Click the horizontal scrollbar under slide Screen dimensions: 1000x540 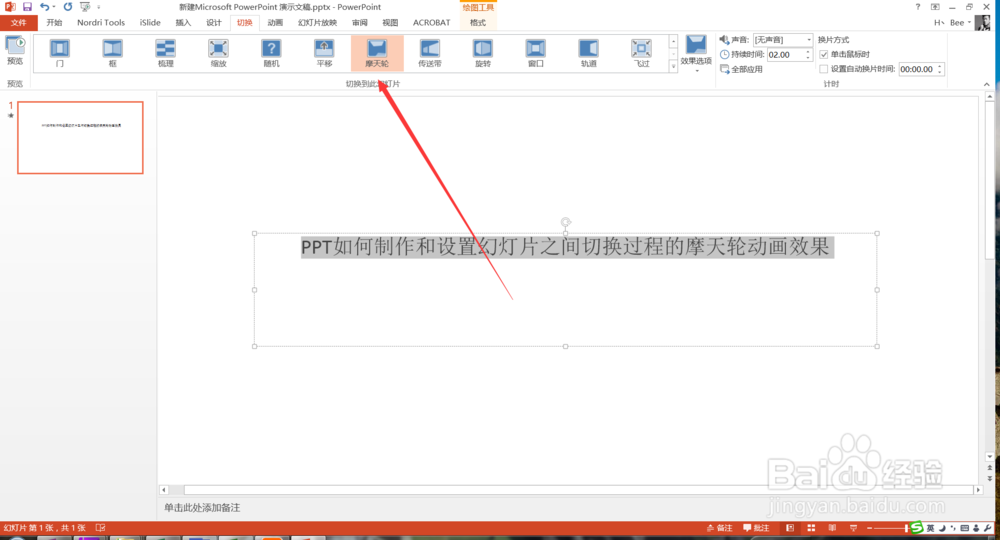click(x=570, y=490)
